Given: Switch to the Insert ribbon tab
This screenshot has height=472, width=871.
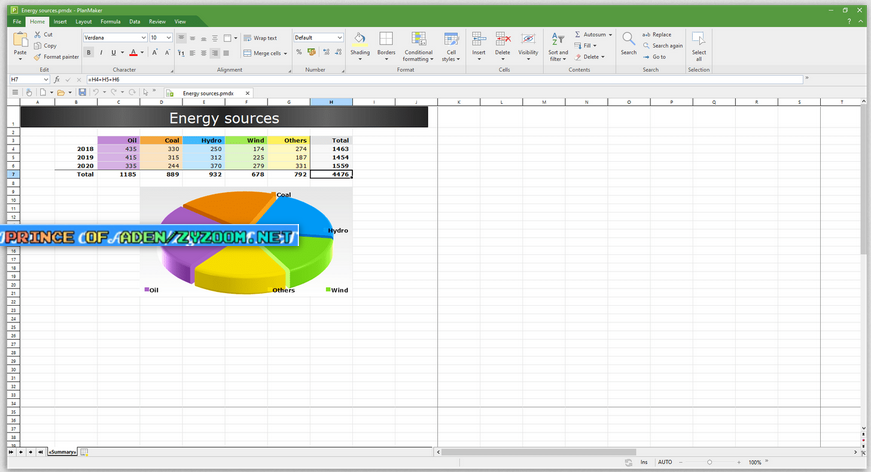Looking at the screenshot, I should [x=60, y=22].
